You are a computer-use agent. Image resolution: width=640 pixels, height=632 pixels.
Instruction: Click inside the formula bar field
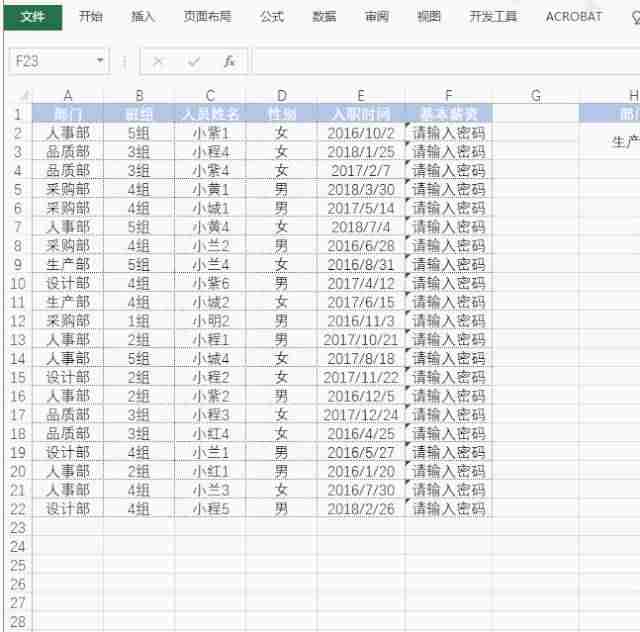pyautogui.click(x=447, y=61)
